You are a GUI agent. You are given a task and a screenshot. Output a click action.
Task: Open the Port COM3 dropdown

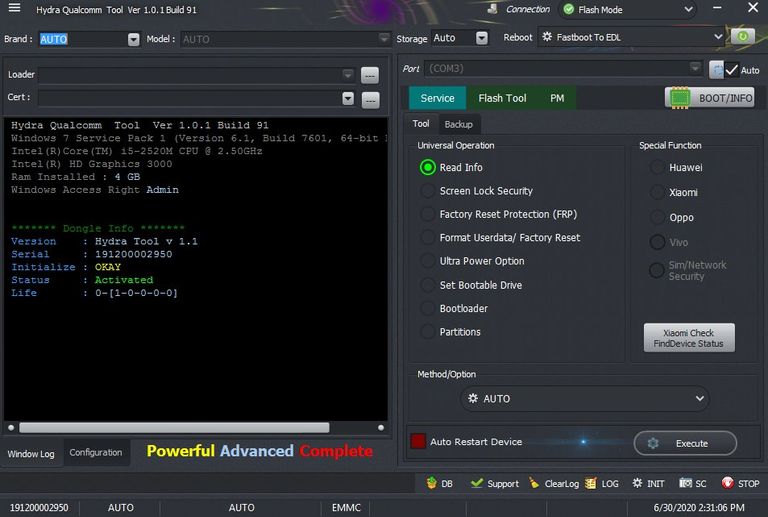click(695, 68)
